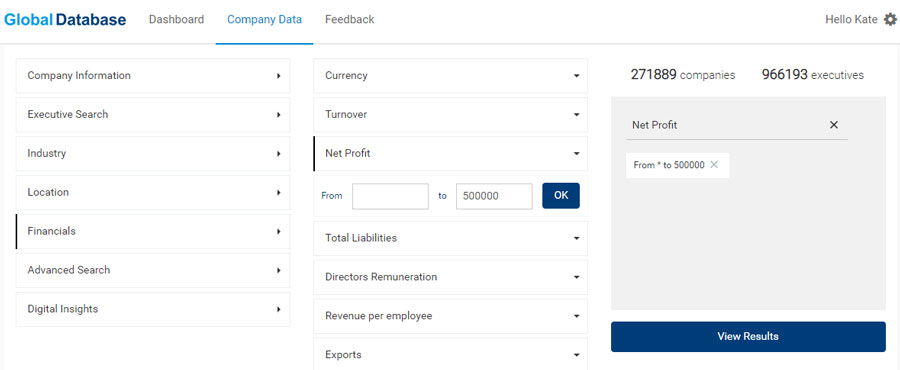
Task: Click the Turnover filter label
Action: point(346,115)
